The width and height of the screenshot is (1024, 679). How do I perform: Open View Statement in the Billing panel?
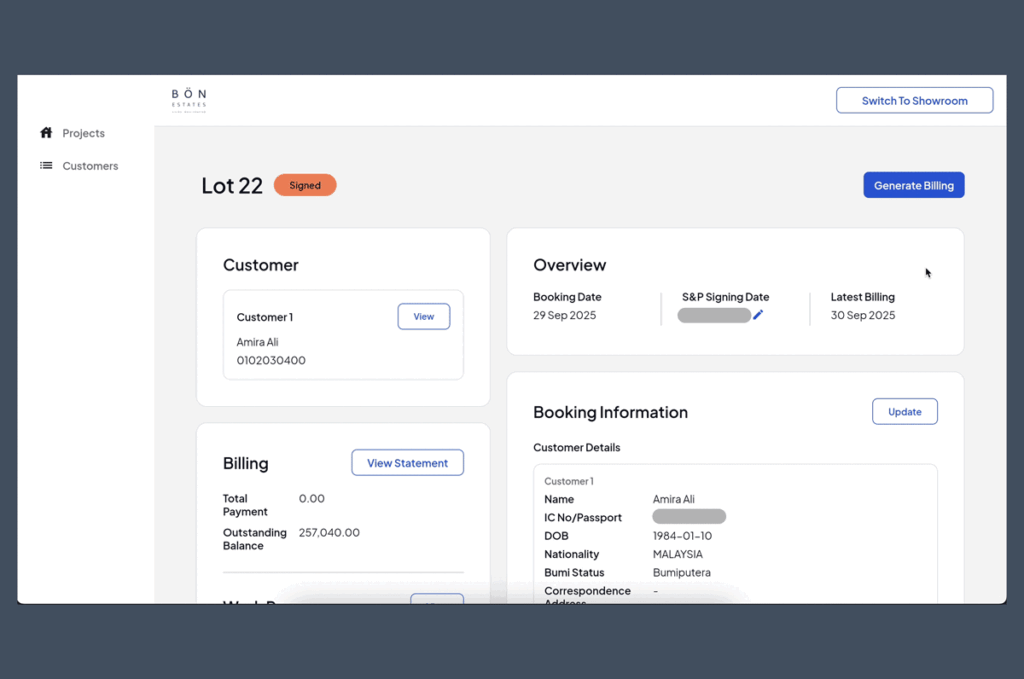407,462
